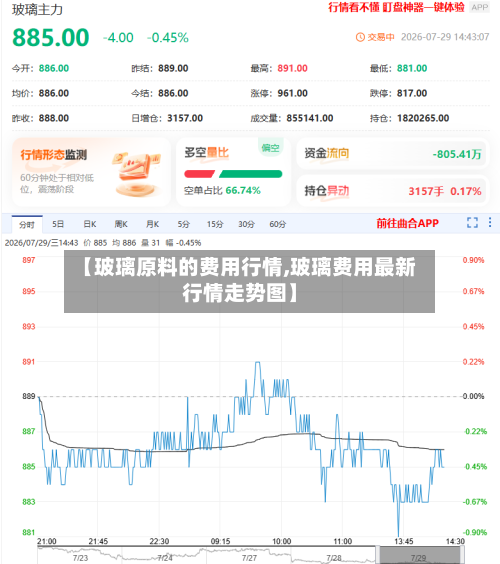Click the 7/23 section of range navigator

pyautogui.click(x=80, y=558)
